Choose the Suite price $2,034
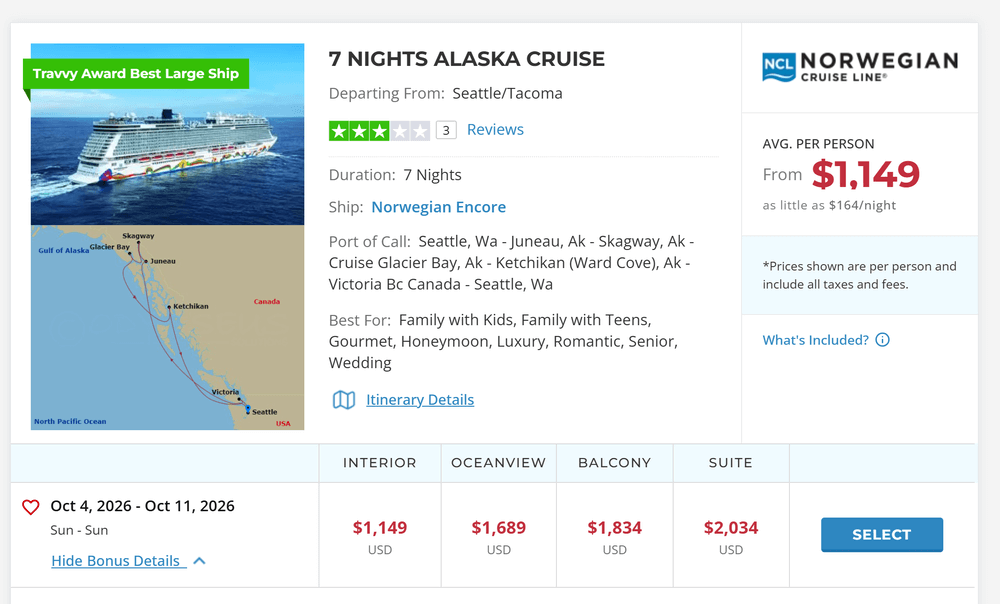The height and width of the screenshot is (604, 1000). [731, 527]
